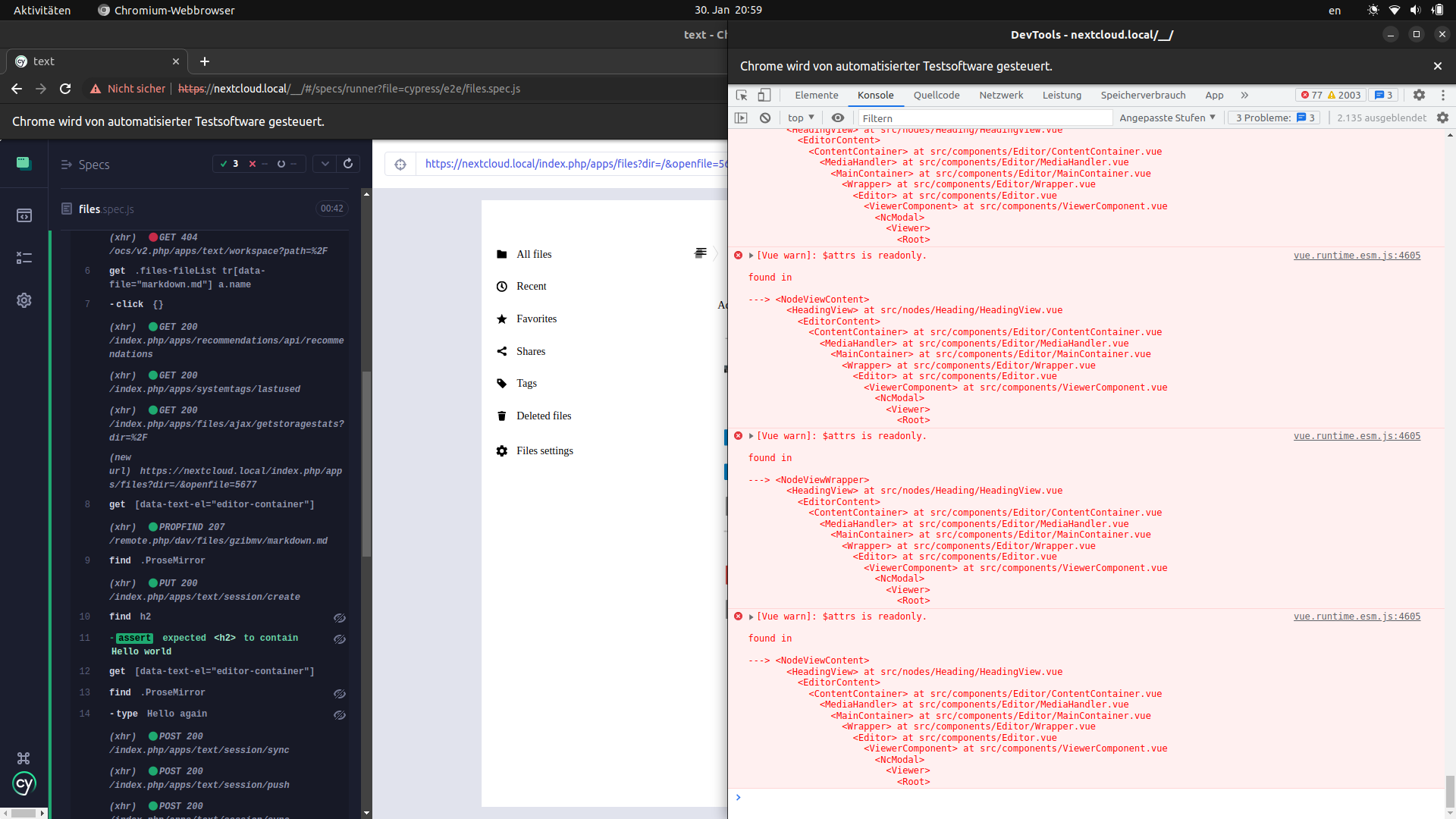
Task: Open the top frame context dropdown
Action: pos(801,118)
